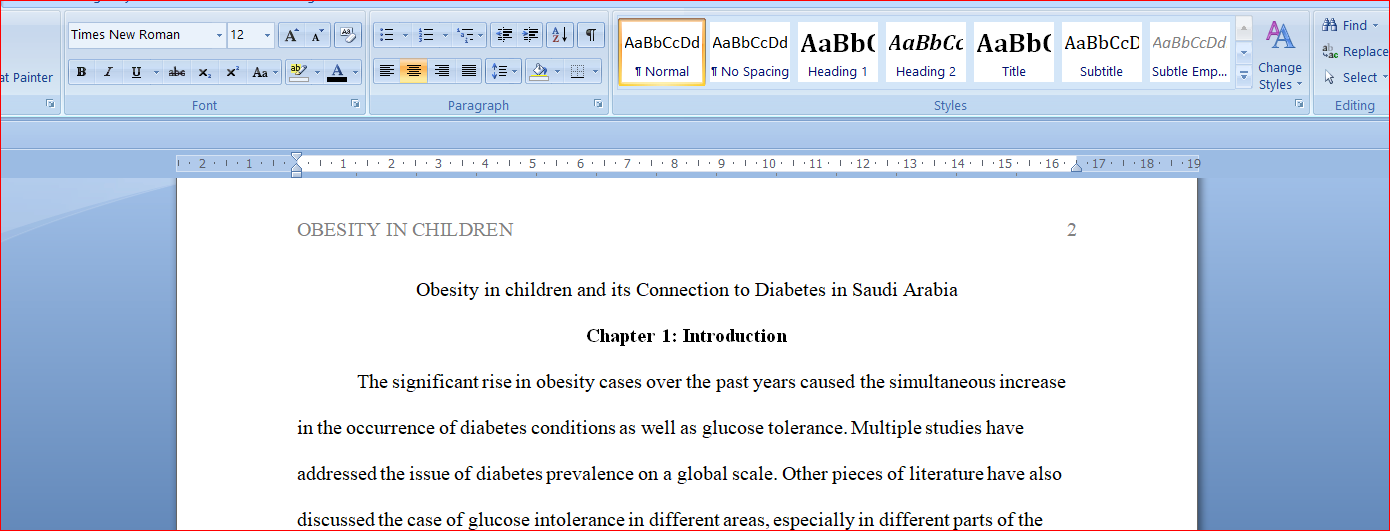The height and width of the screenshot is (531, 1390).
Task: Open the bullets library dropdown arrow
Action: coord(405,35)
